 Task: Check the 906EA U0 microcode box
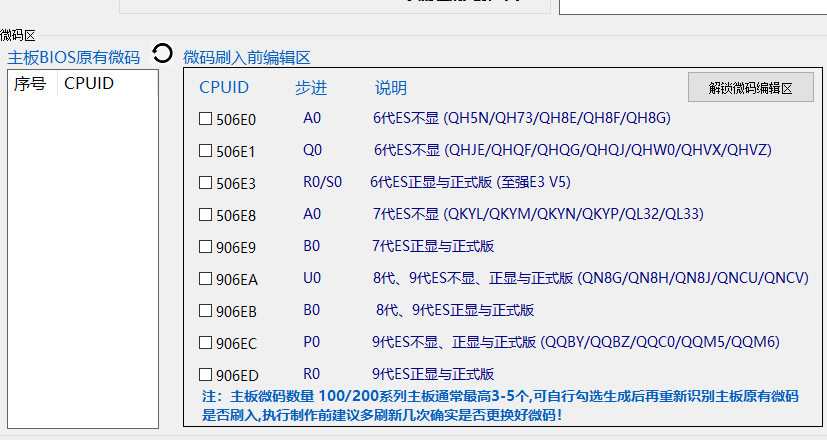coord(205,279)
